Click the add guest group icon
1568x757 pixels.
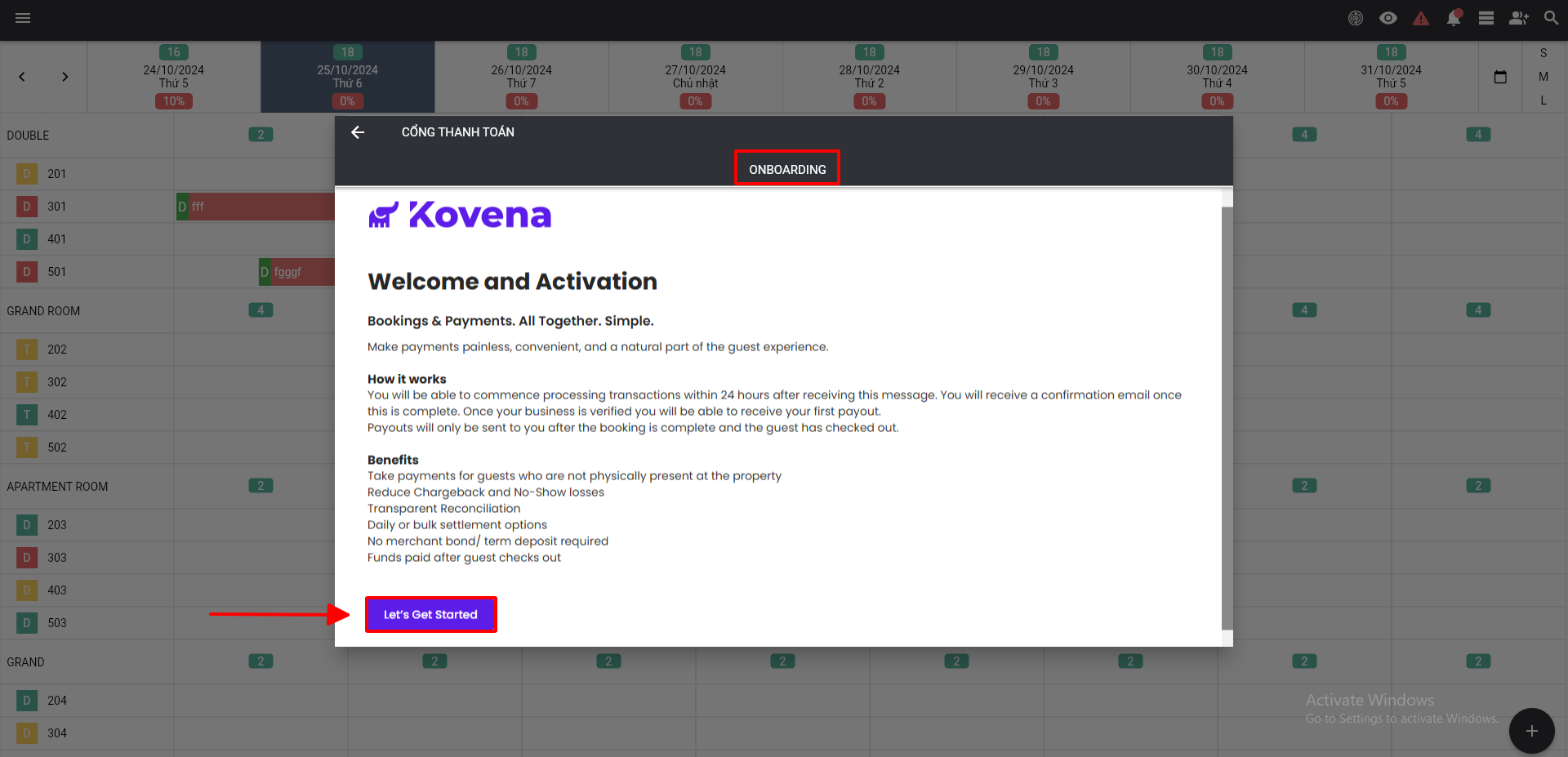(x=1519, y=18)
